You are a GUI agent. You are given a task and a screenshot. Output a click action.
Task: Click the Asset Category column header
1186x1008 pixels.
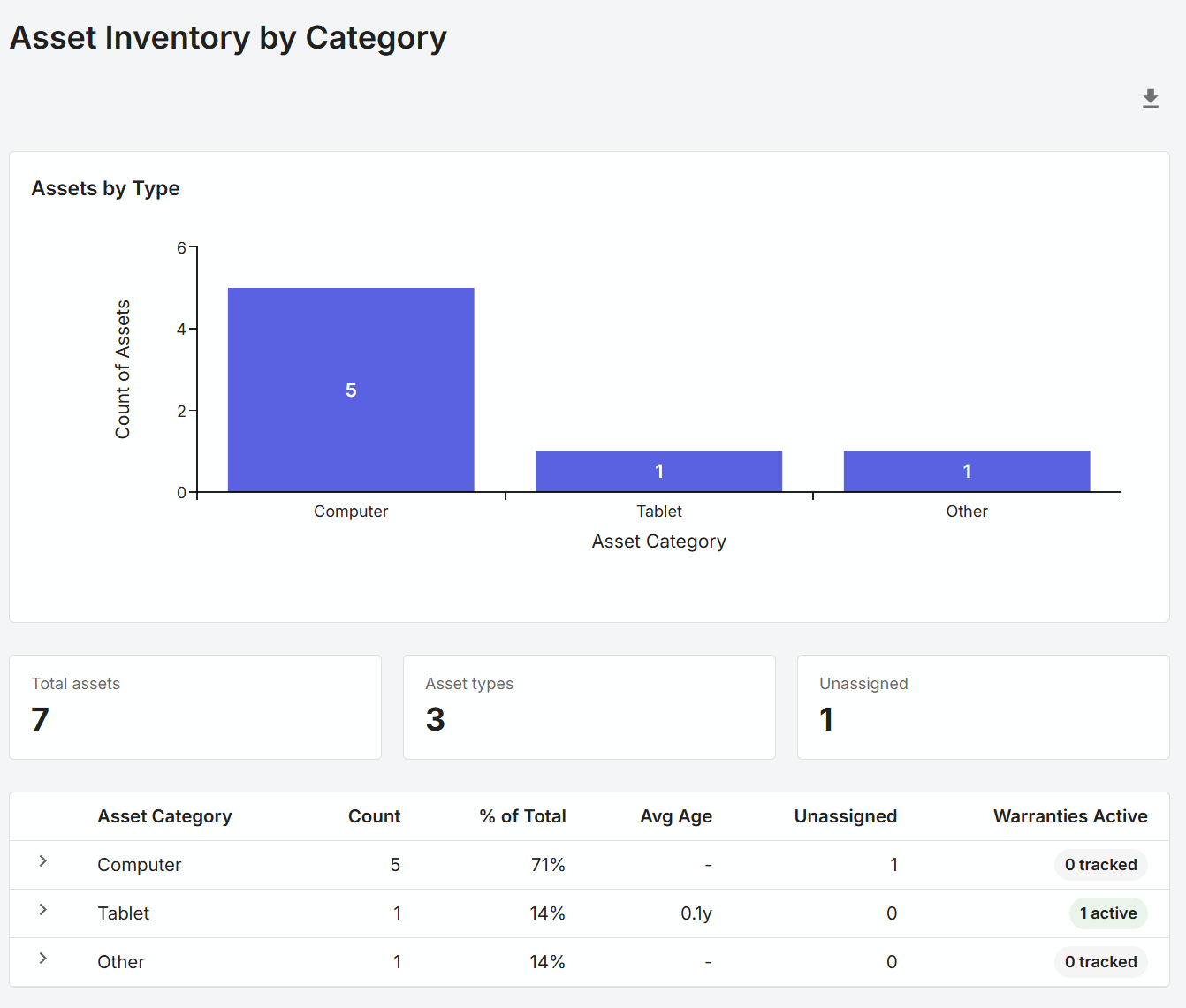tap(164, 816)
